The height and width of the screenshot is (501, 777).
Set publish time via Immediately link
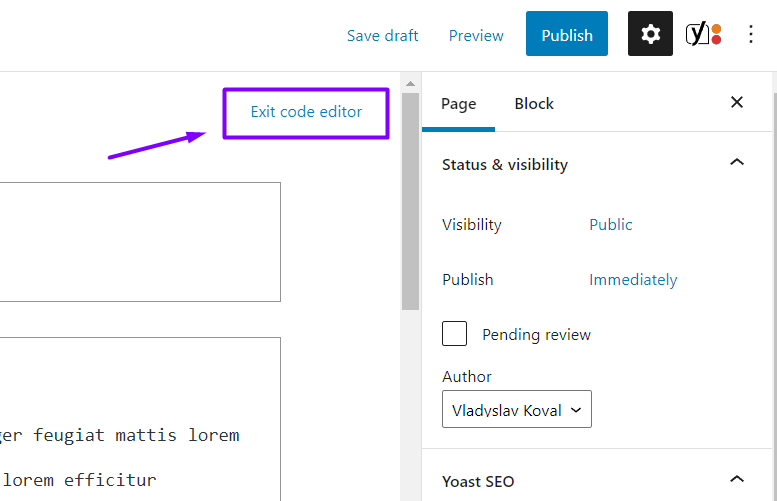click(633, 279)
